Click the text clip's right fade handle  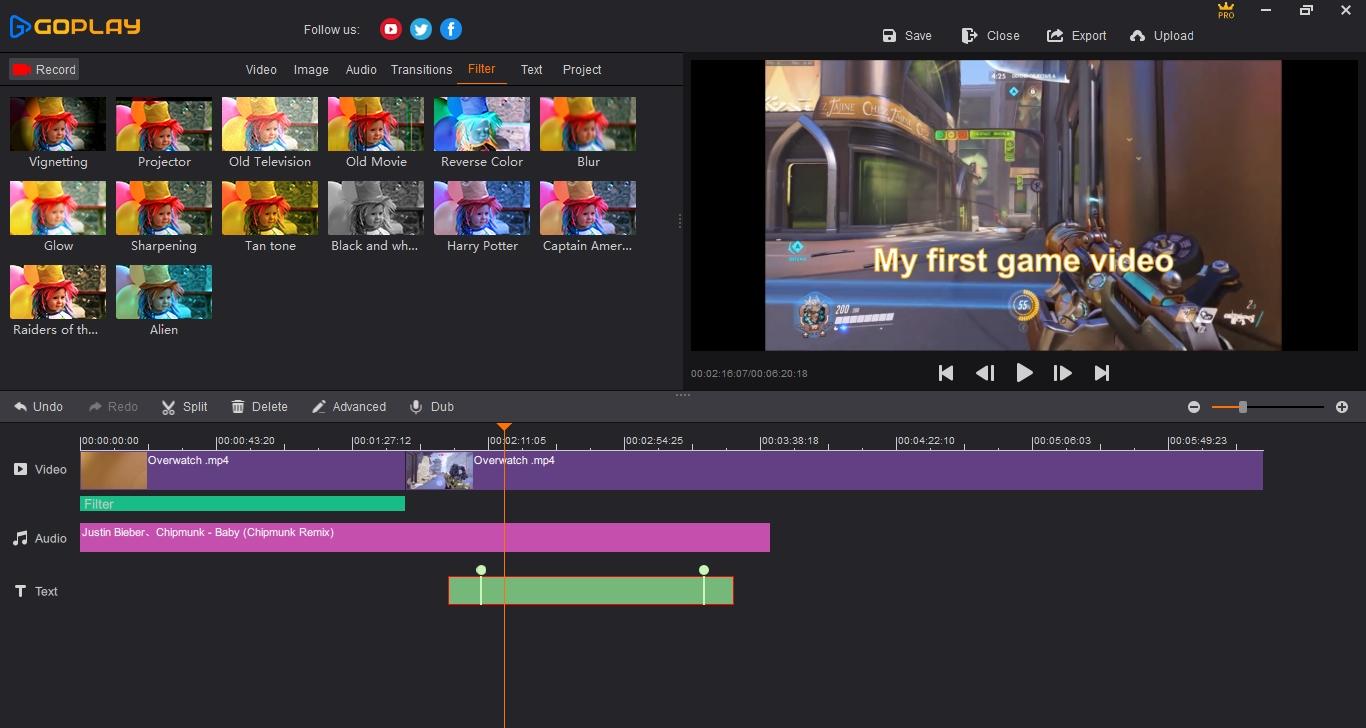coord(704,570)
